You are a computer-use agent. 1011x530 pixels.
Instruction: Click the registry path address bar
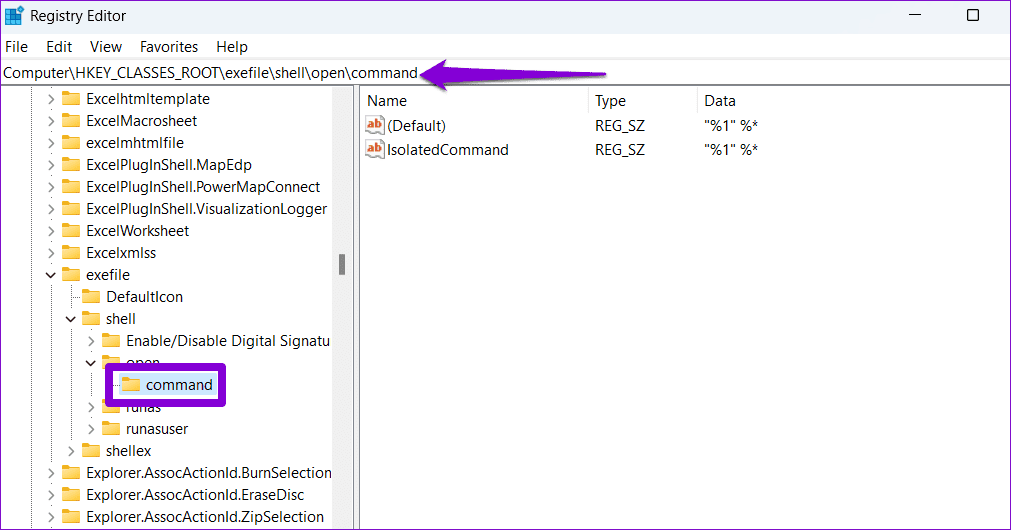[x=506, y=73]
